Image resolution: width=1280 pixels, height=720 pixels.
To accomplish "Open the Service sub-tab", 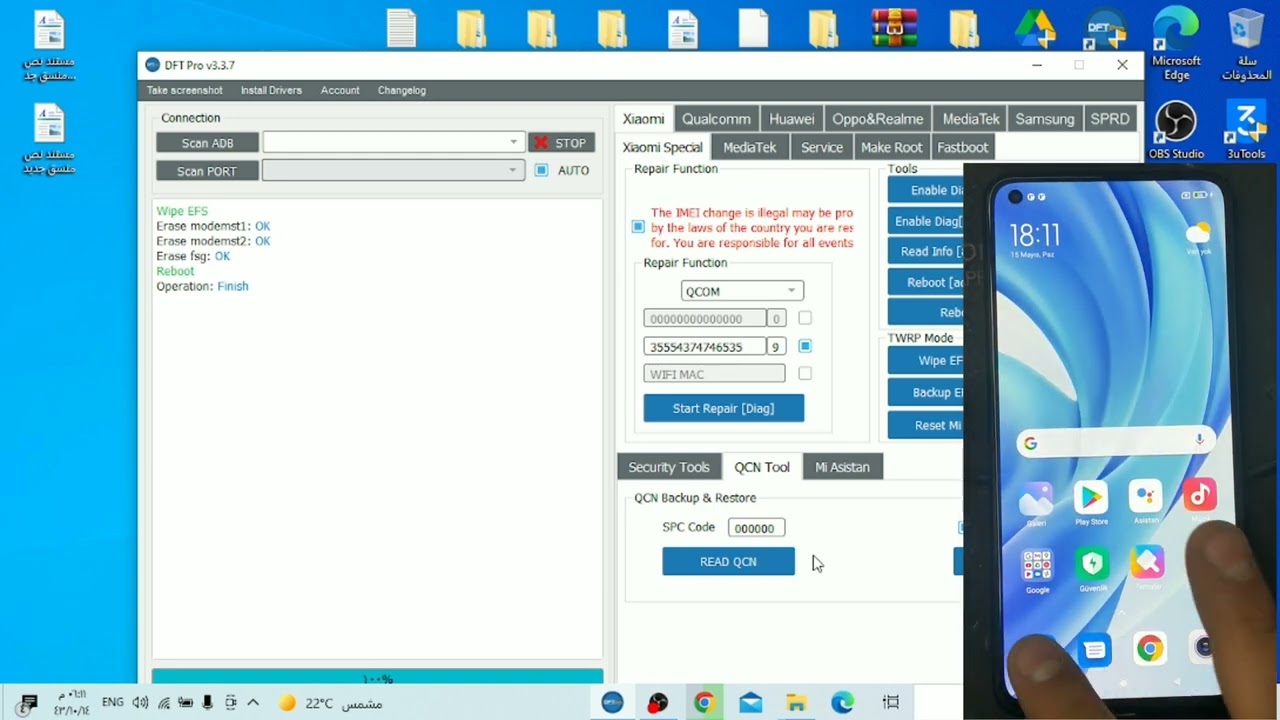I will point(822,147).
